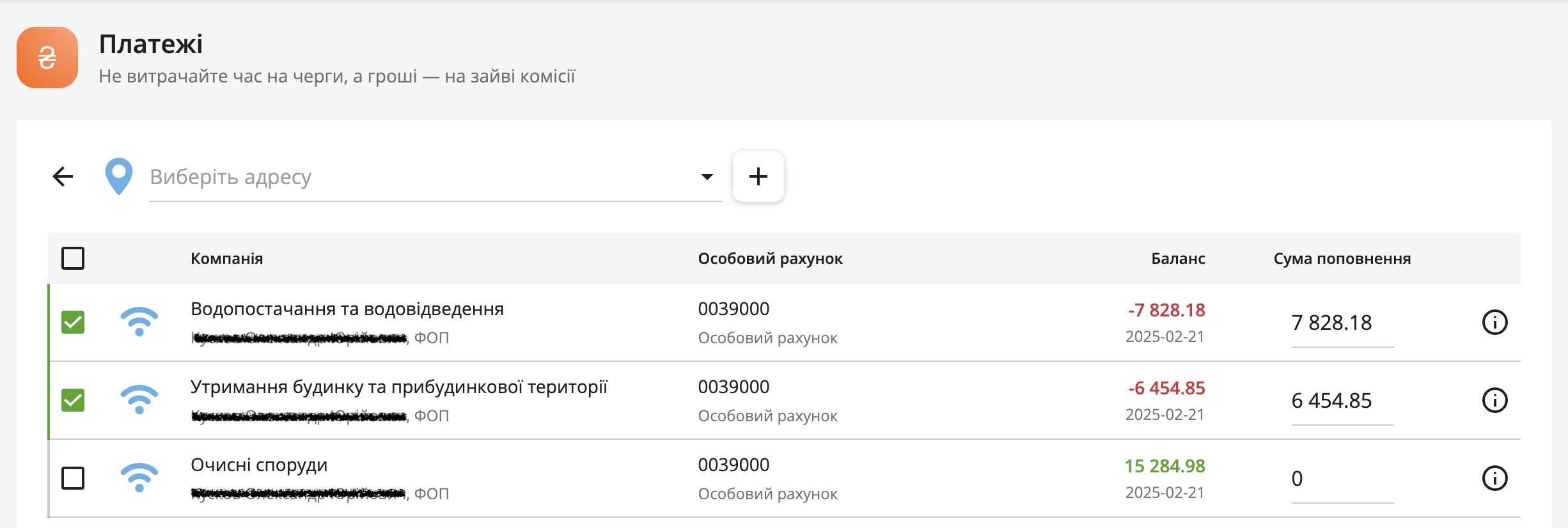
Task: Click wifi icon in Водопостачання row
Action: [139, 322]
